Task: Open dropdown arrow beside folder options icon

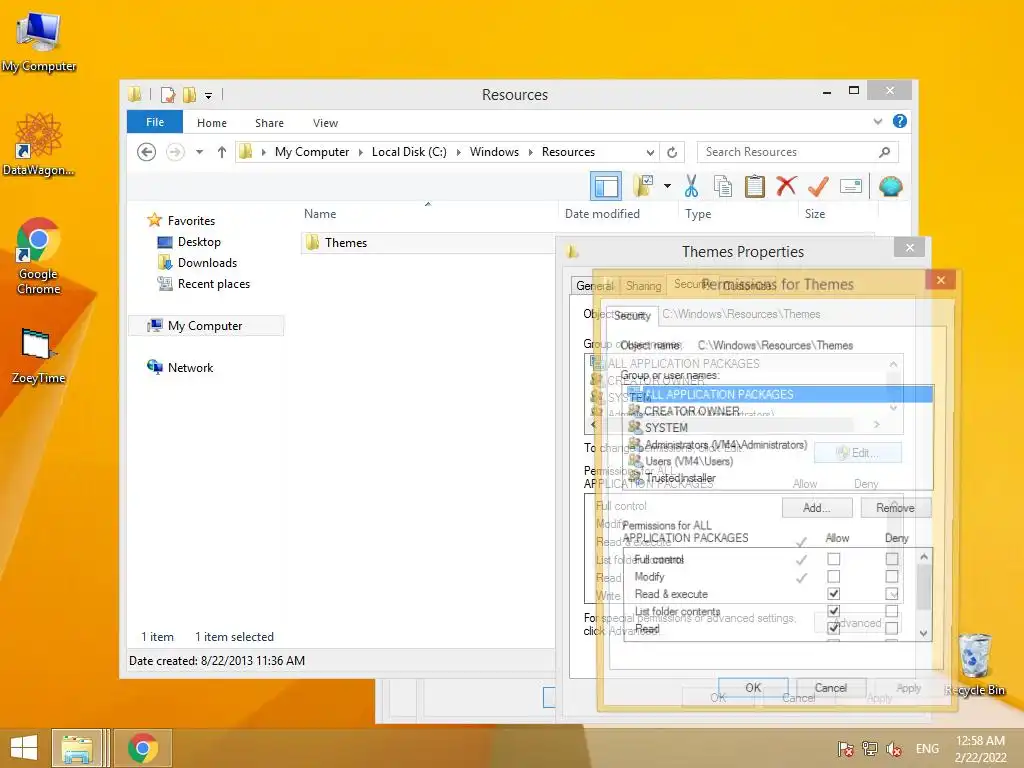Action: pos(667,186)
